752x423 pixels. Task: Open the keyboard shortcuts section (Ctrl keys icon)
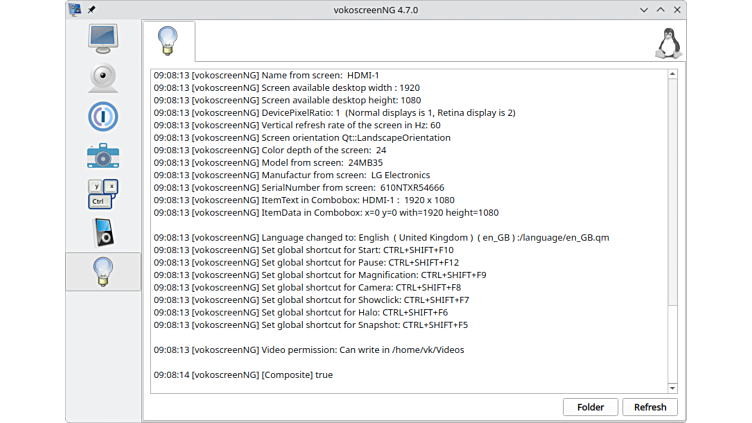click(103, 194)
